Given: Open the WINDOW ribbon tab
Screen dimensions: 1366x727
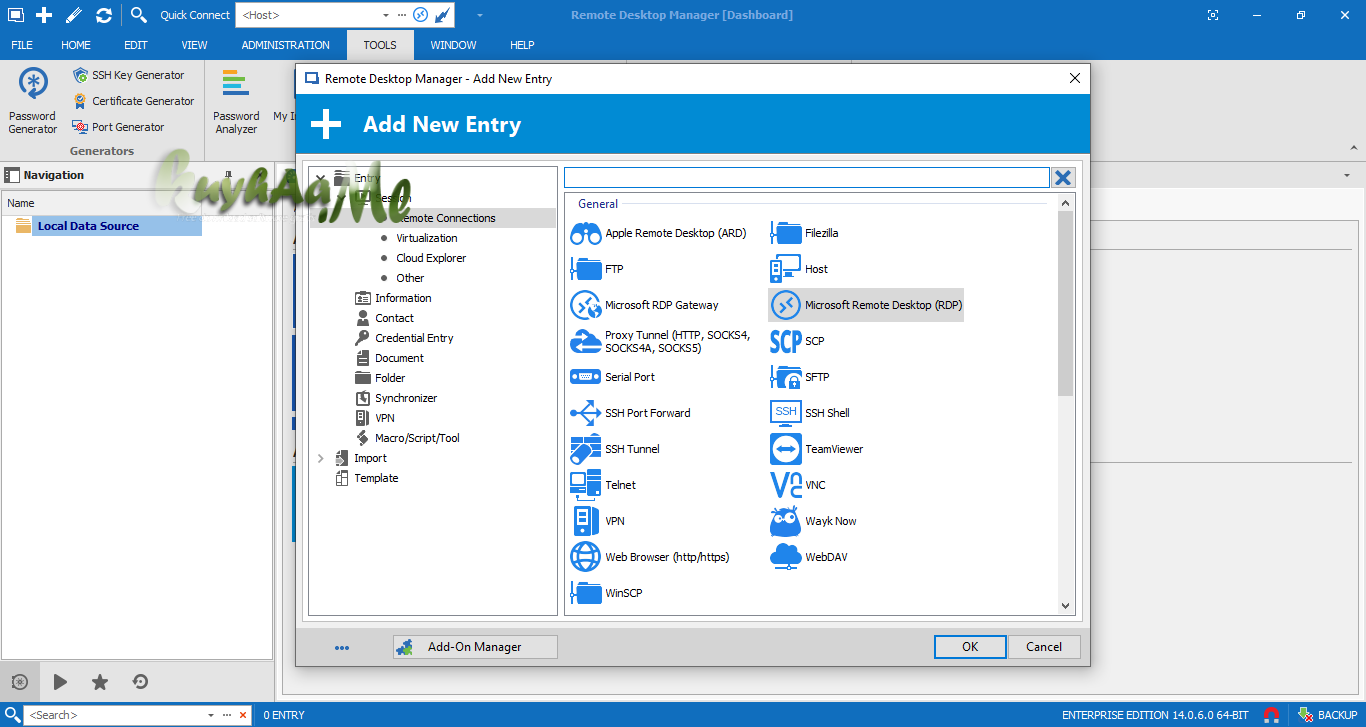Looking at the screenshot, I should [453, 45].
